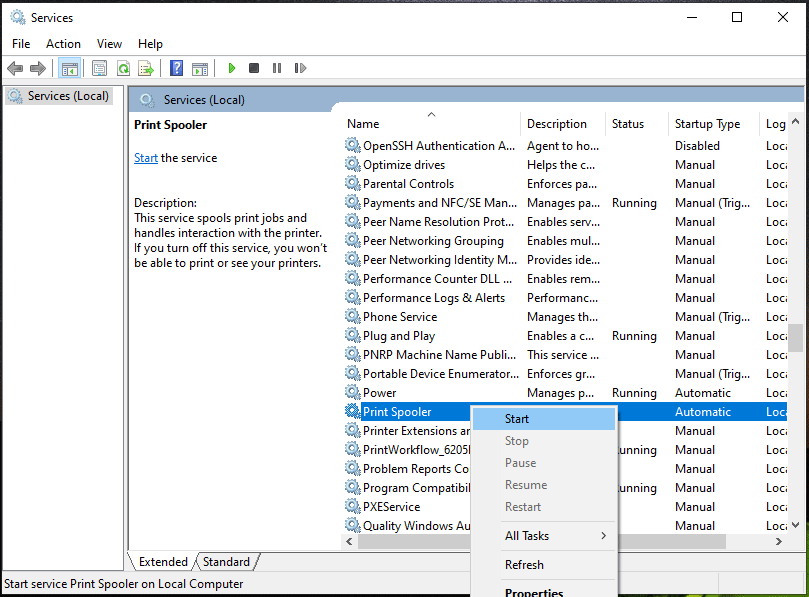The width and height of the screenshot is (809, 597).
Task: Click the Refresh toolbar icon
Action: [123, 68]
